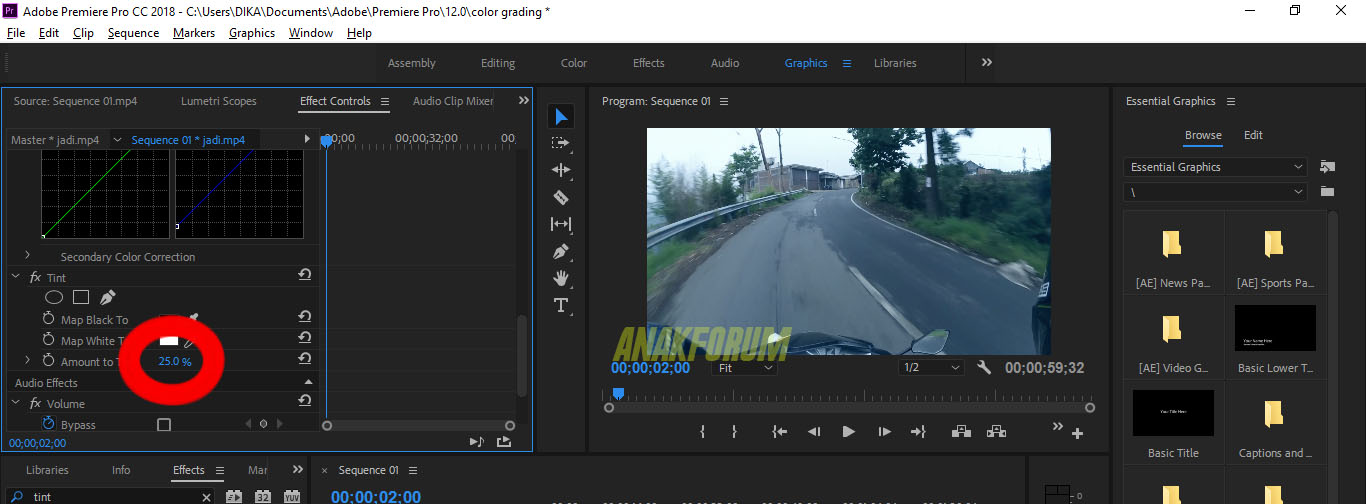Step forward one frame

(x=884, y=432)
